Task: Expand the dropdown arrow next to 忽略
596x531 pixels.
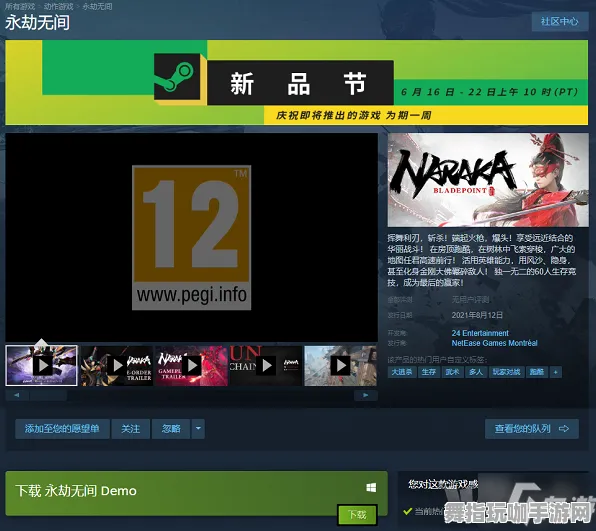Action: pyautogui.click(x=198, y=429)
